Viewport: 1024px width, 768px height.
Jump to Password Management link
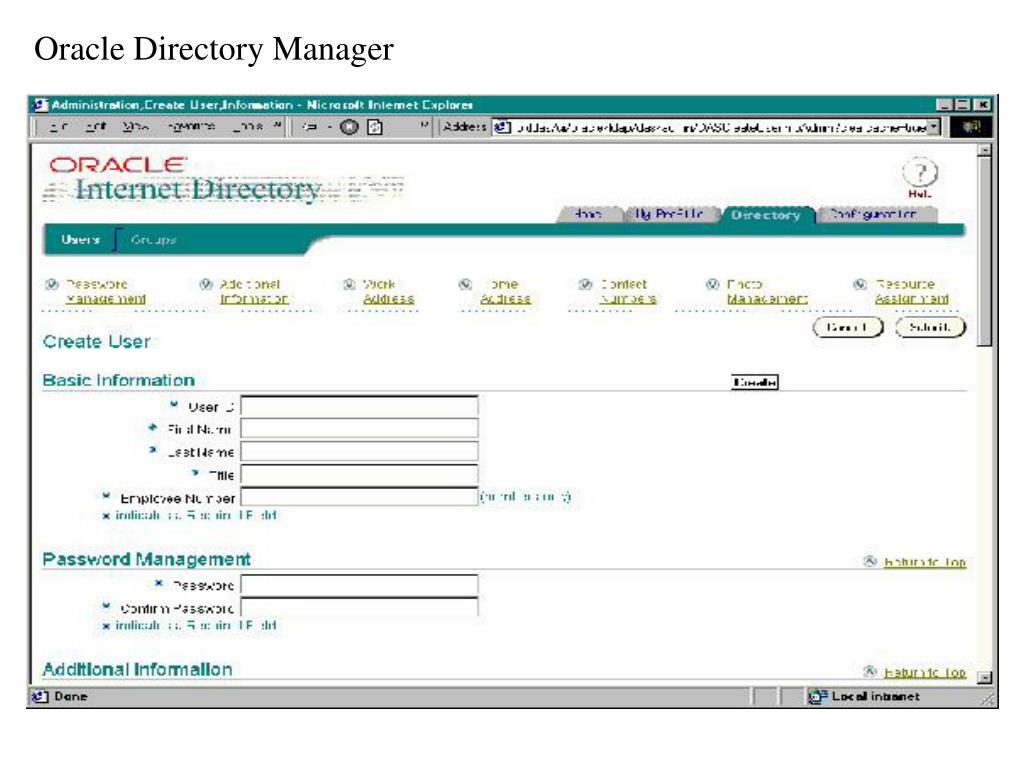[104, 291]
